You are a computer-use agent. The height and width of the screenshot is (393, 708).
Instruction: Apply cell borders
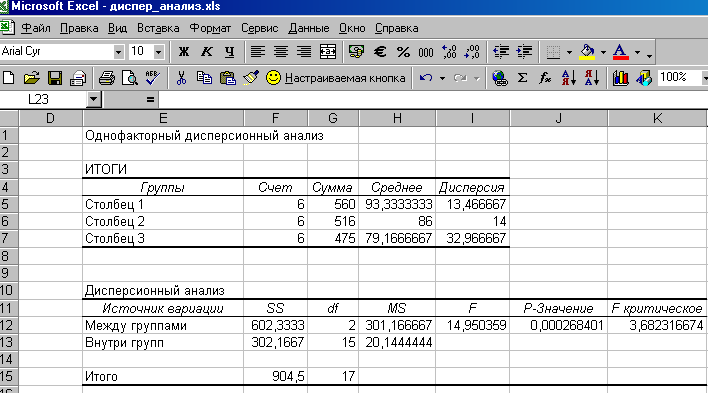pyautogui.click(x=553, y=52)
